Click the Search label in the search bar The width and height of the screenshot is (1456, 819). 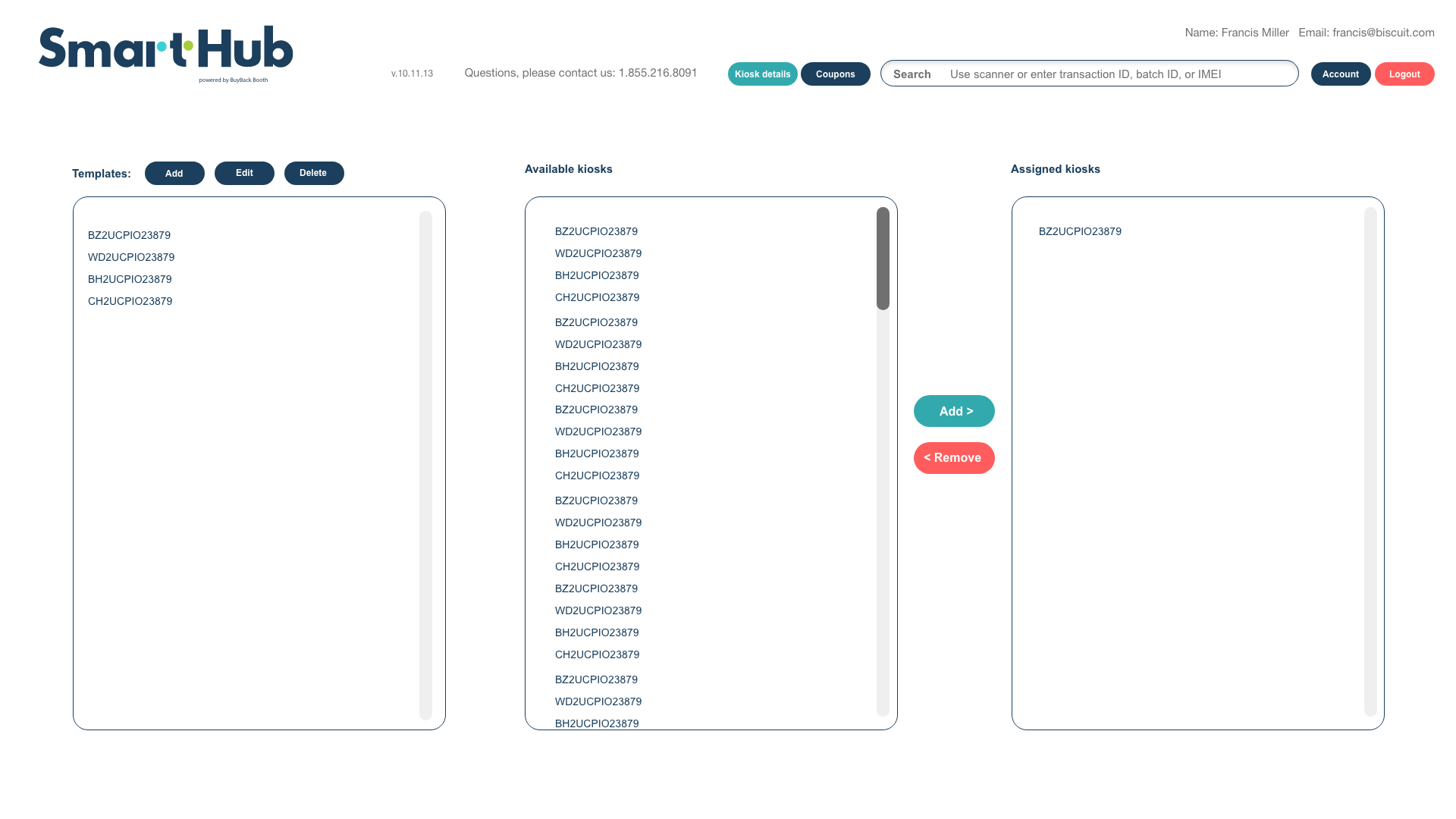coord(912,74)
